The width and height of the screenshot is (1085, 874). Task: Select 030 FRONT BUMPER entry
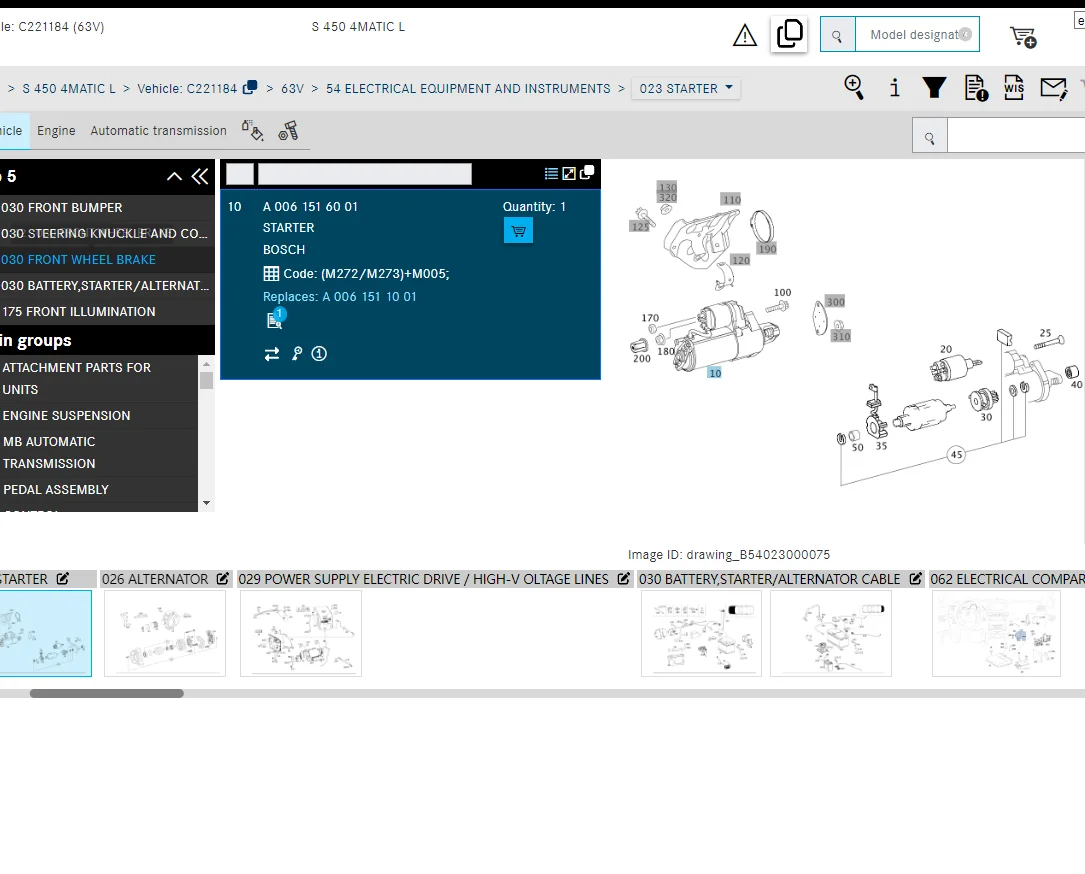click(106, 208)
